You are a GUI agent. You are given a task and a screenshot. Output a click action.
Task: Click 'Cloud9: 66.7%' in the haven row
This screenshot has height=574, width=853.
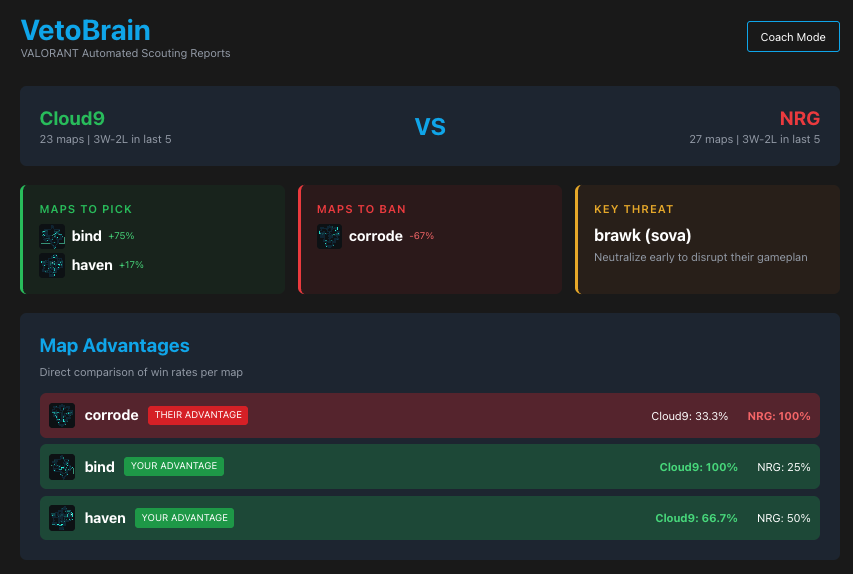[x=696, y=519]
